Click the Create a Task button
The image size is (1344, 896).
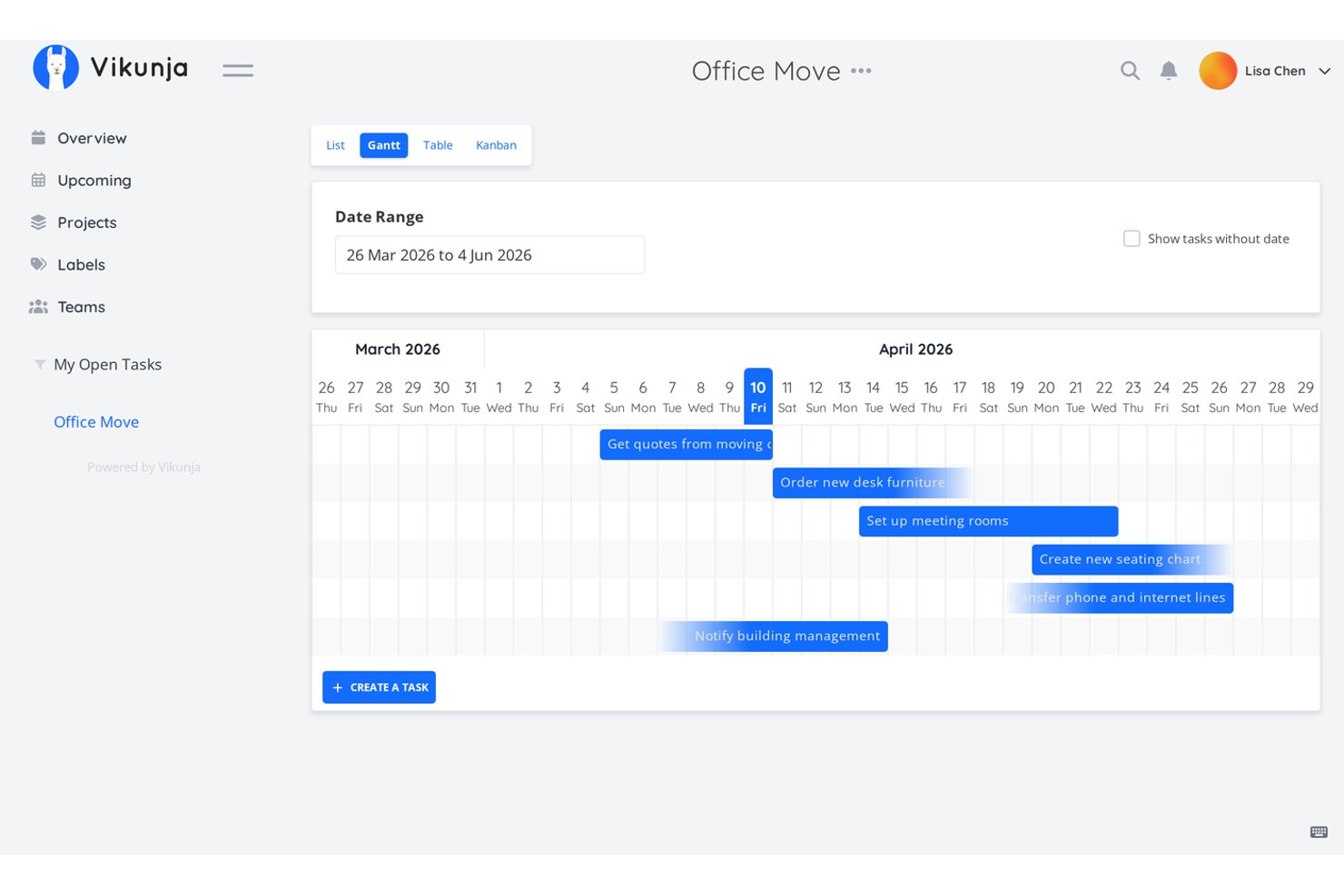[x=379, y=687]
